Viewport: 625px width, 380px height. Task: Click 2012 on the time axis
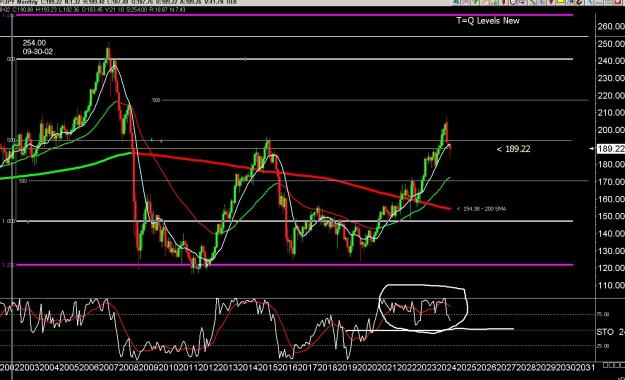pyautogui.click(x=208, y=367)
